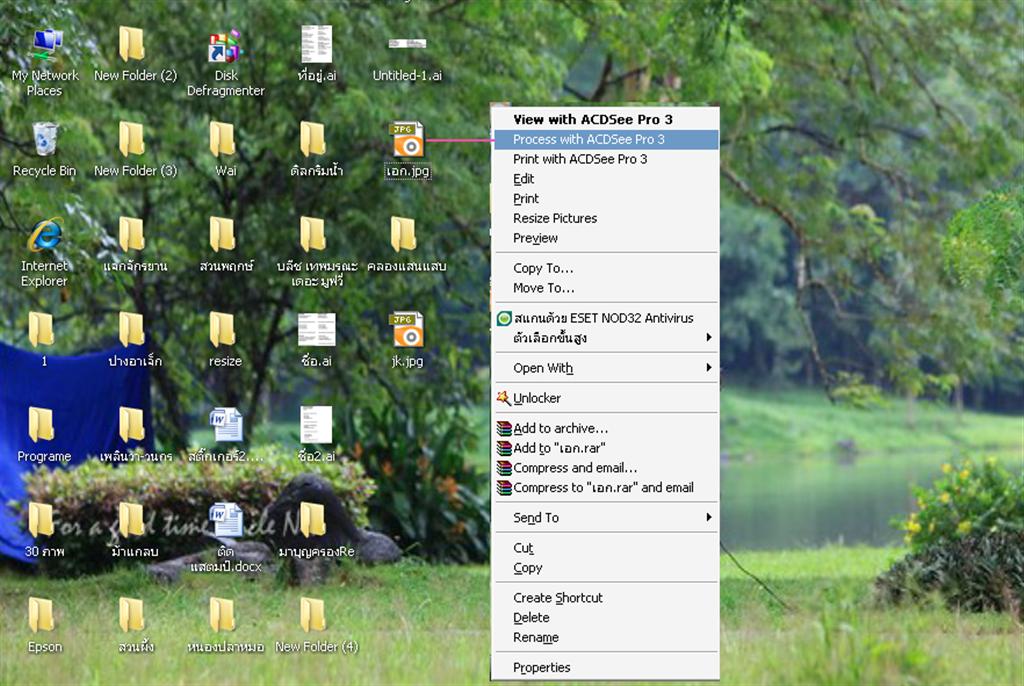The image size is (1024, 686).
Task: Select Add to archive... option
Action: tap(560, 428)
